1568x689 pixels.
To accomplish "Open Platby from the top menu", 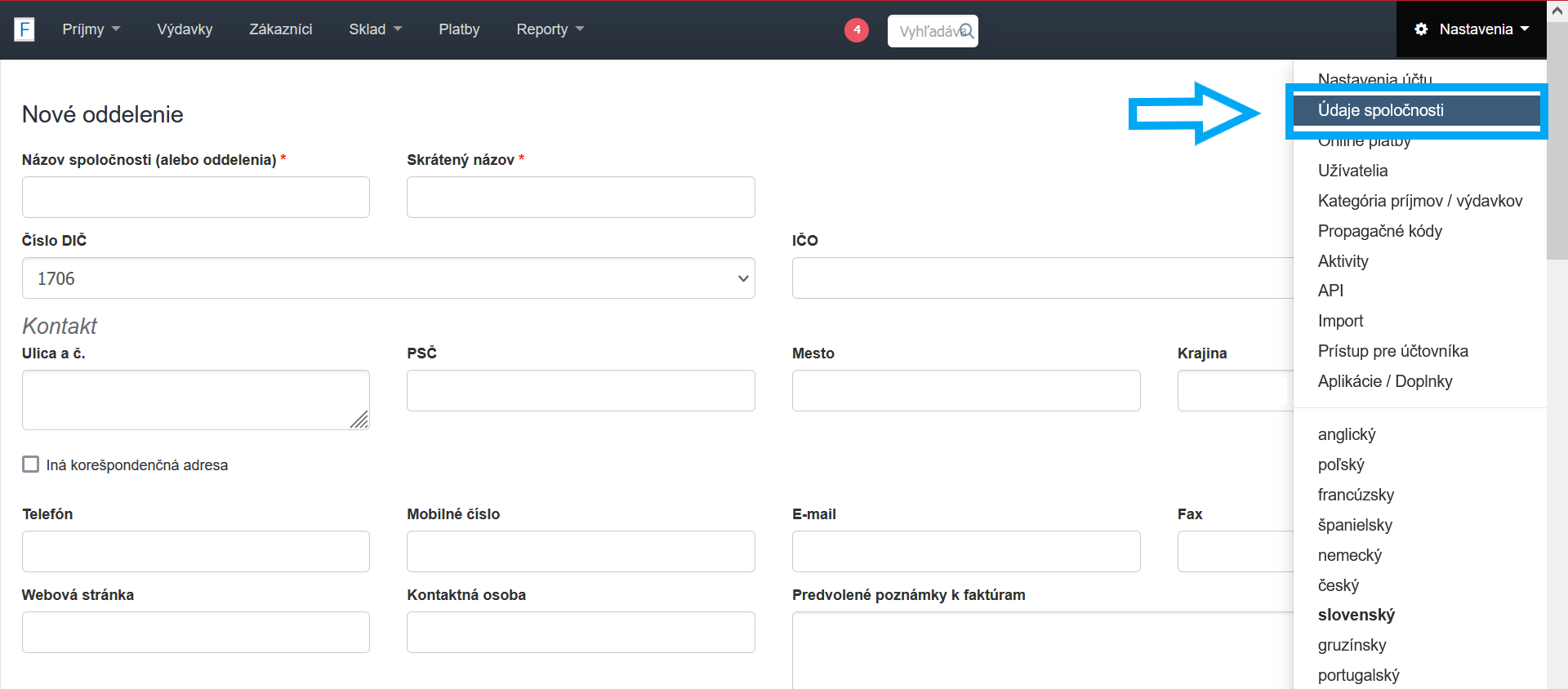I will point(459,29).
